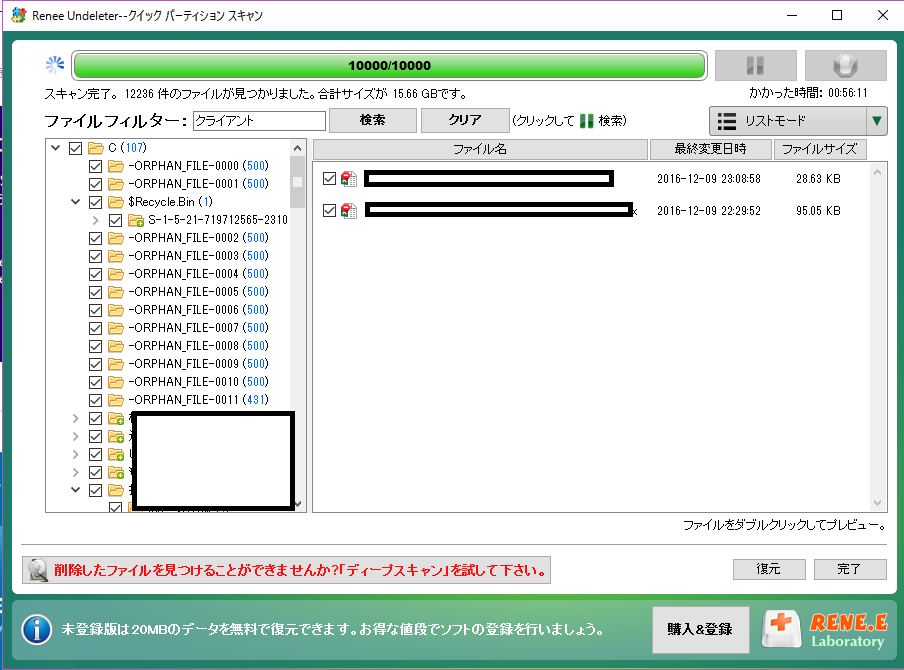Click the 95.05 KB size cell
The width and height of the screenshot is (904, 670).
tap(818, 210)
